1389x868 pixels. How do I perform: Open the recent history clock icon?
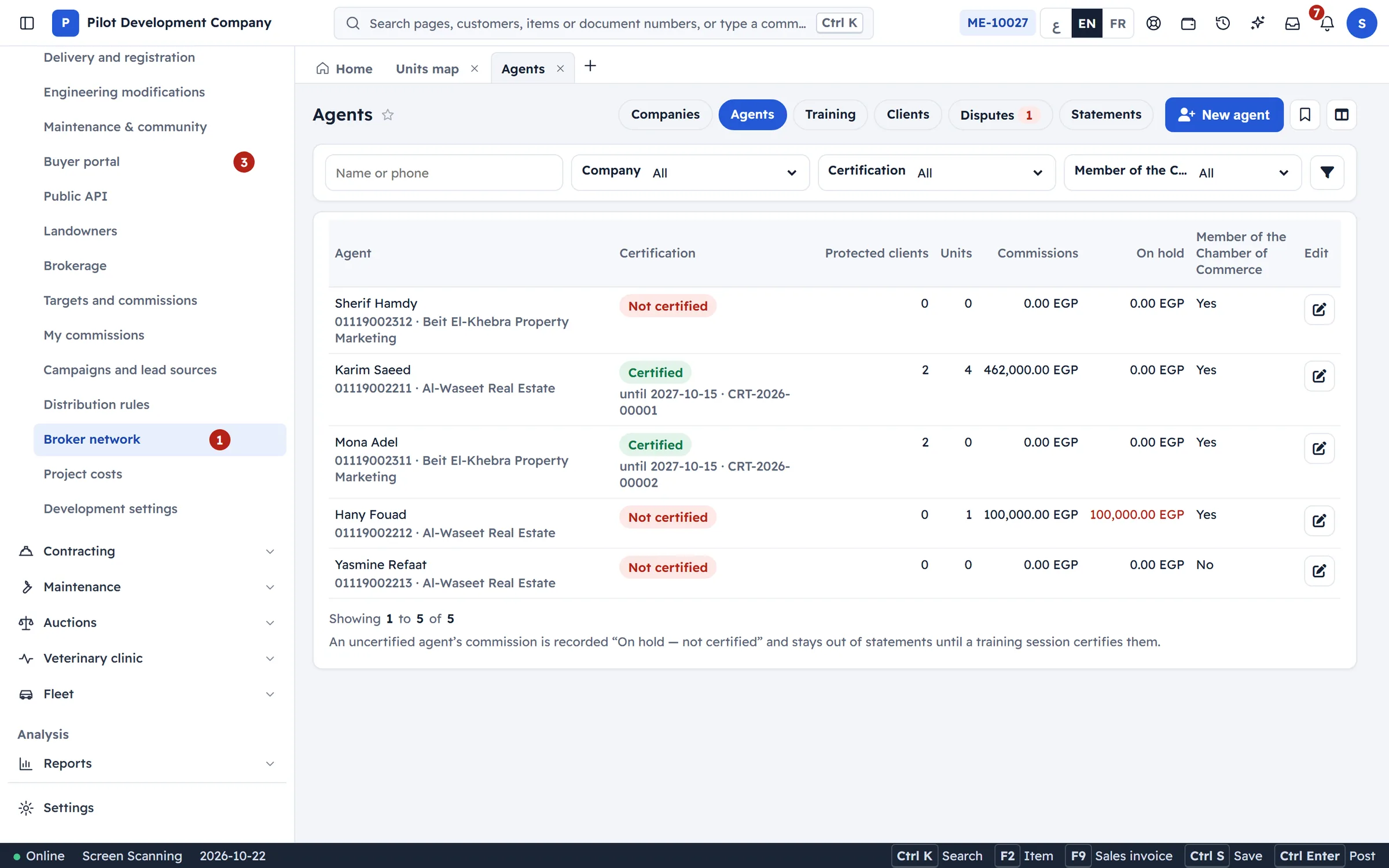[x=1223, y=23]
